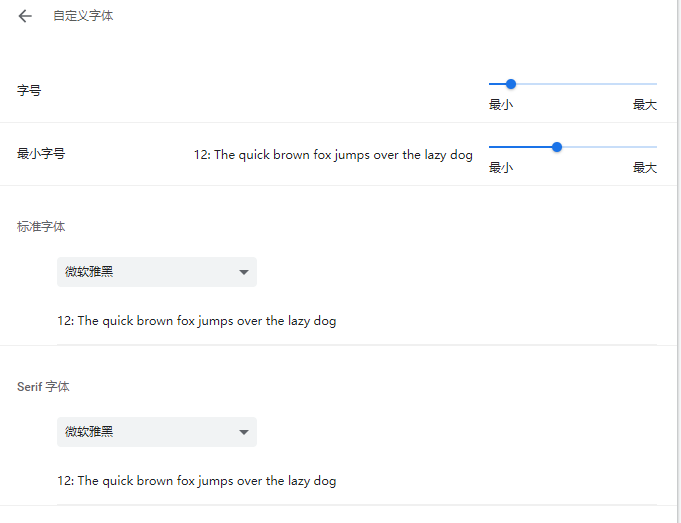
Task: Click 最小 label under the 最小字号 slider
Action: coord(501,168)
